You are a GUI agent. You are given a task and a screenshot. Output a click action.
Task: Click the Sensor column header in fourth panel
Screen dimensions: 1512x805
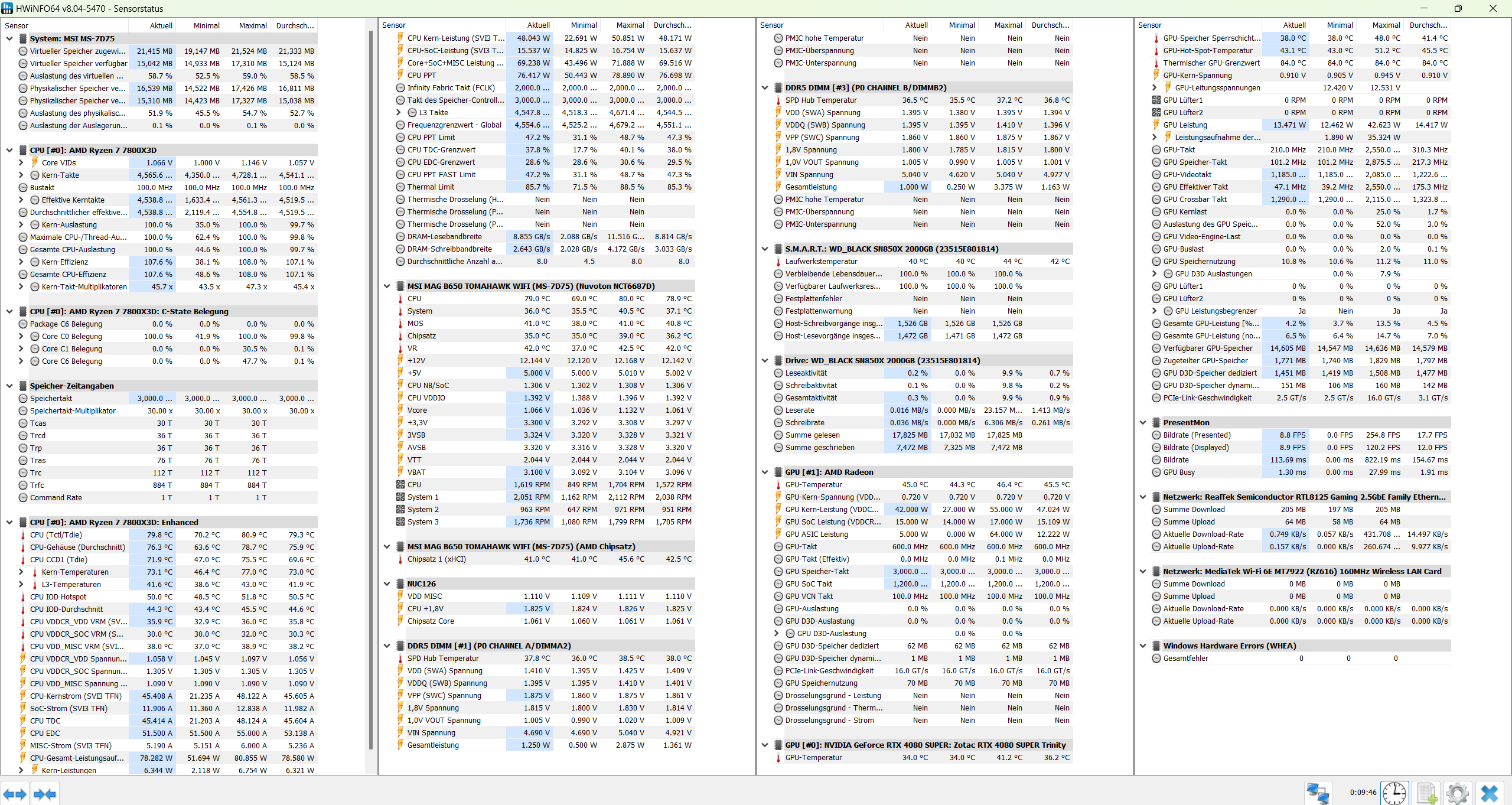click(x=1149, y=25)
